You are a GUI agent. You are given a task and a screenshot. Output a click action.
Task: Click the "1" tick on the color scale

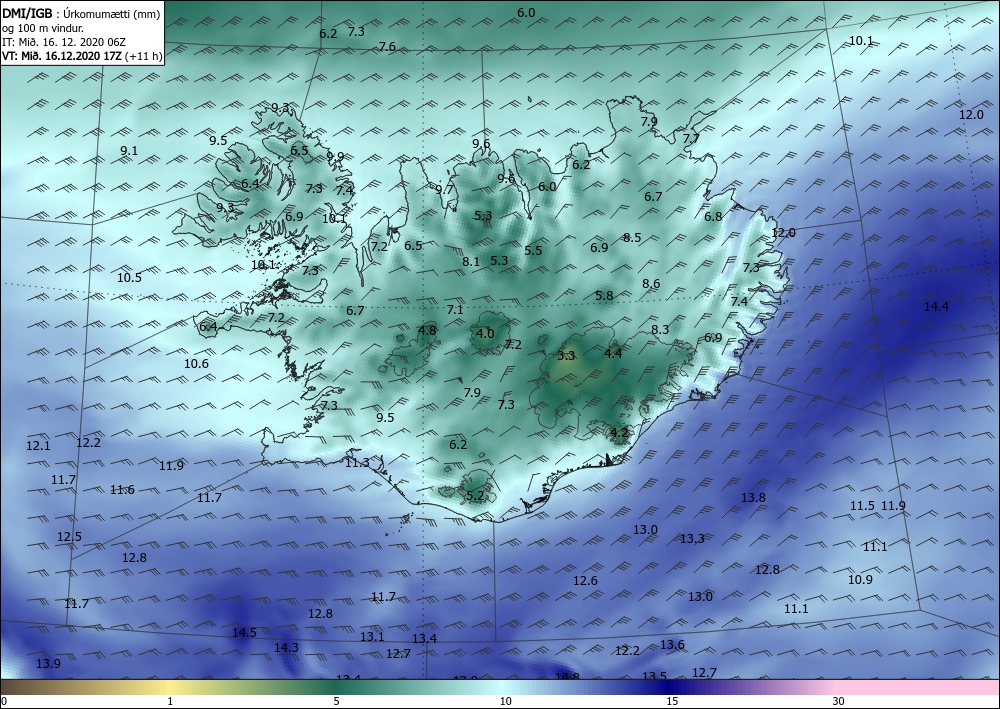point(170,701)
